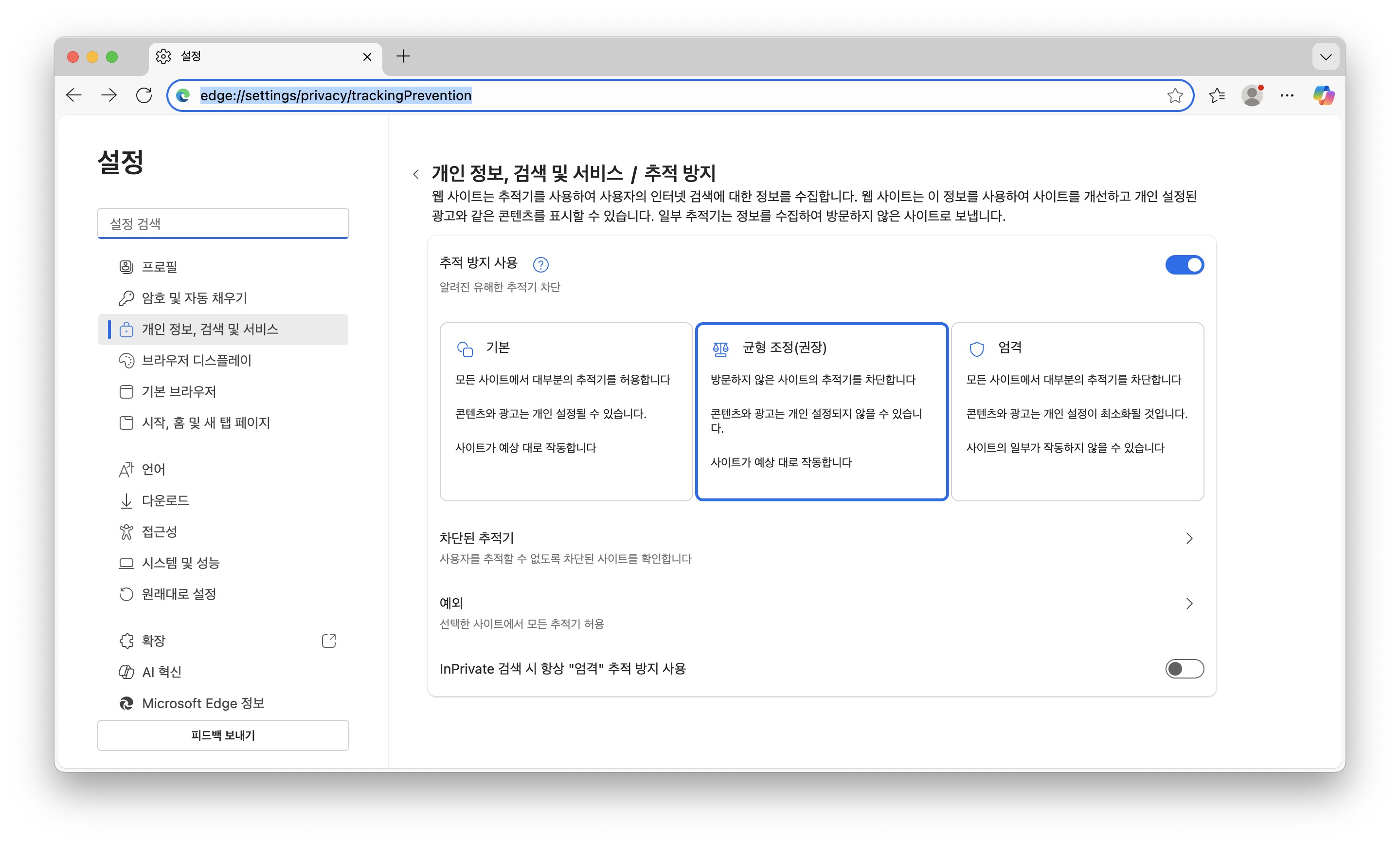The image size is (1400, 844).
Task: Select the 엄격 tracking prevention card
Action: (x=1077, y=412)
